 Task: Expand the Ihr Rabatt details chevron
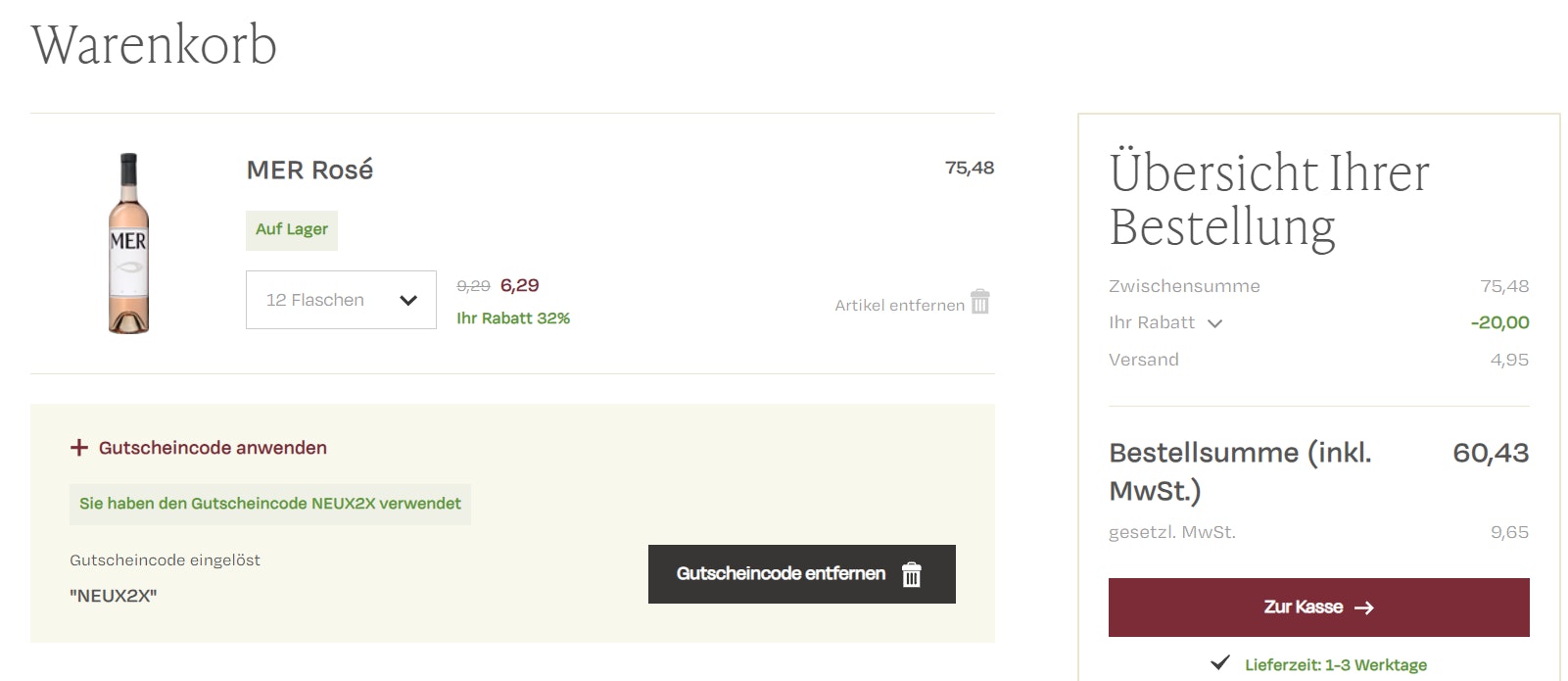click(1214, 323)
